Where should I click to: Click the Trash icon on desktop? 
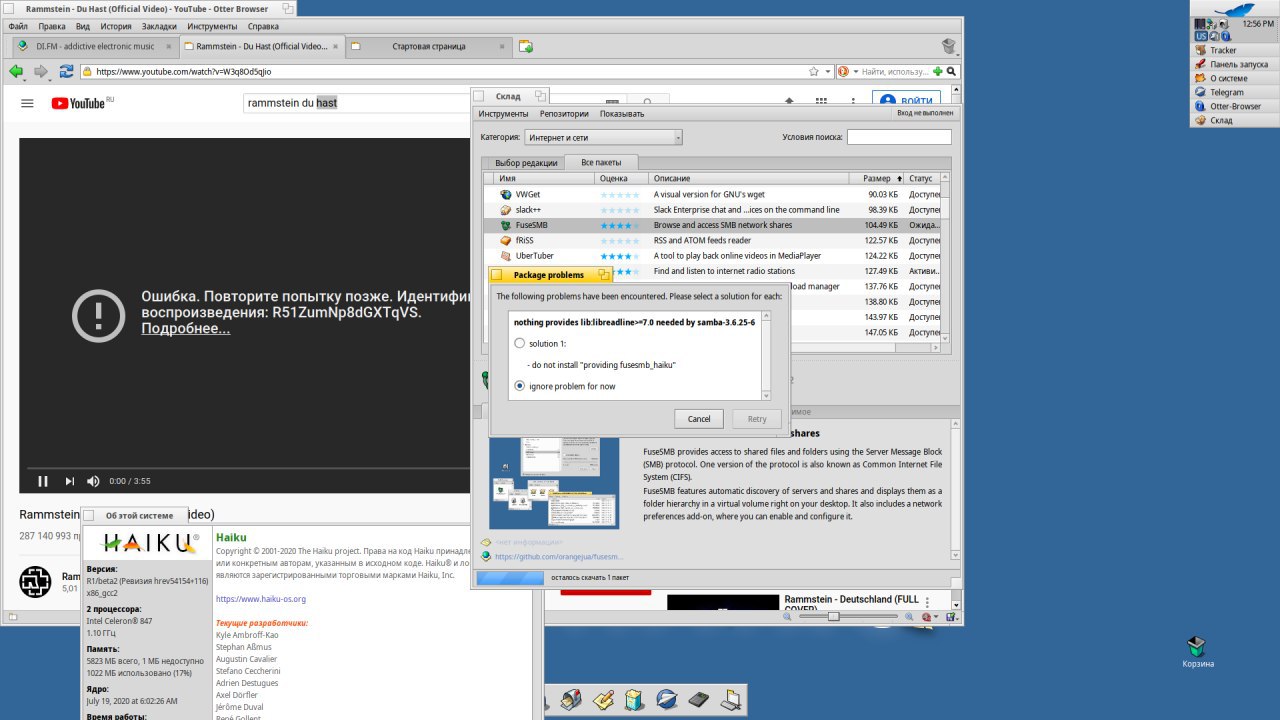(1196, 647)
